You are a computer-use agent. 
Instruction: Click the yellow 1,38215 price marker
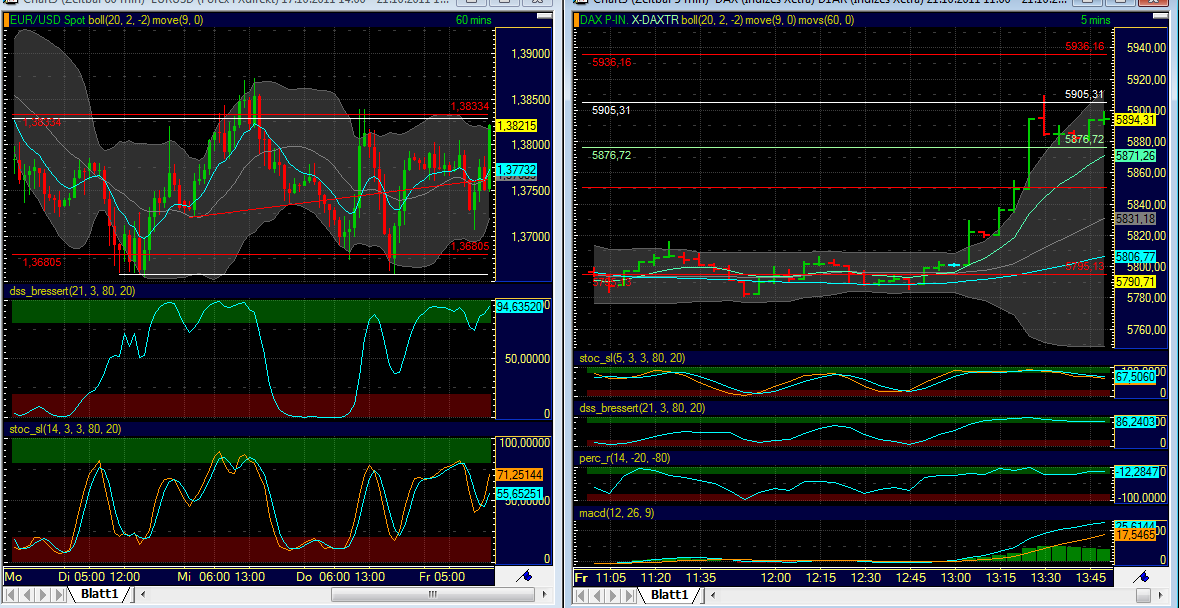coord(517,126)
